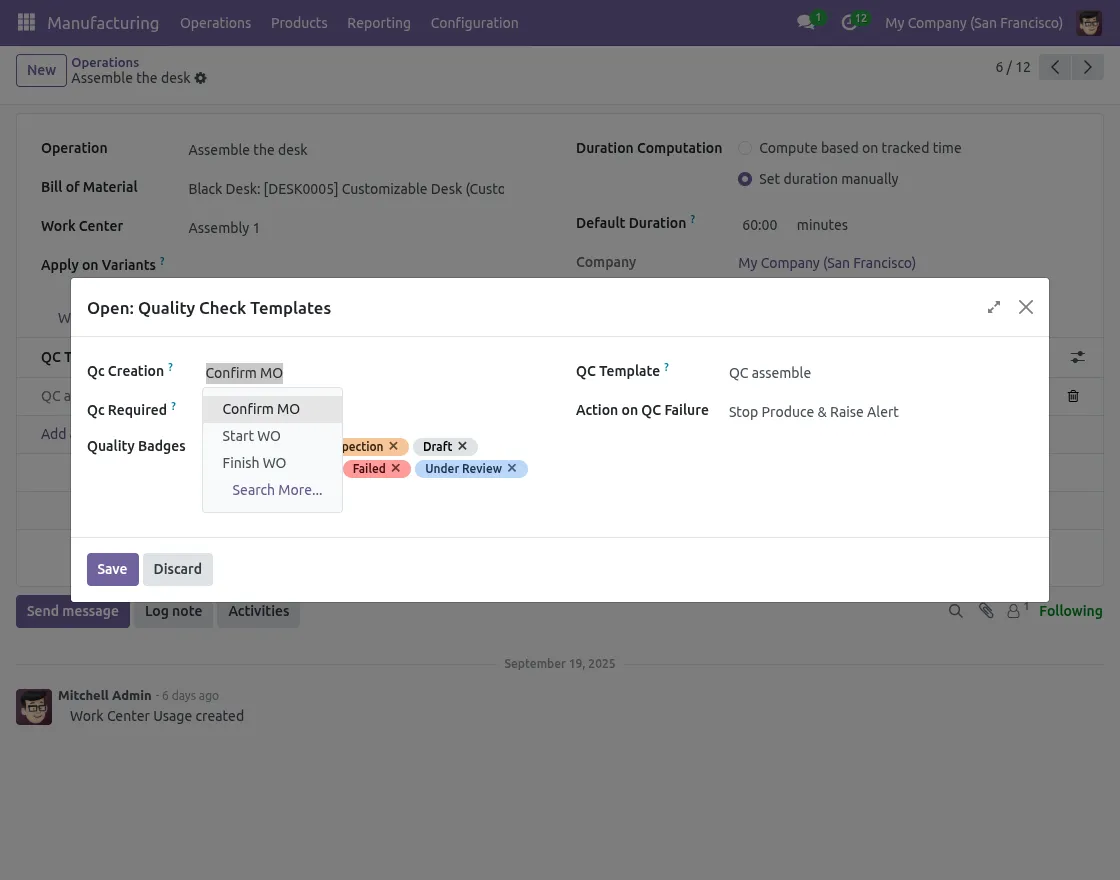
Task: Open the column options adjust icon
Action: (1078, 357)
